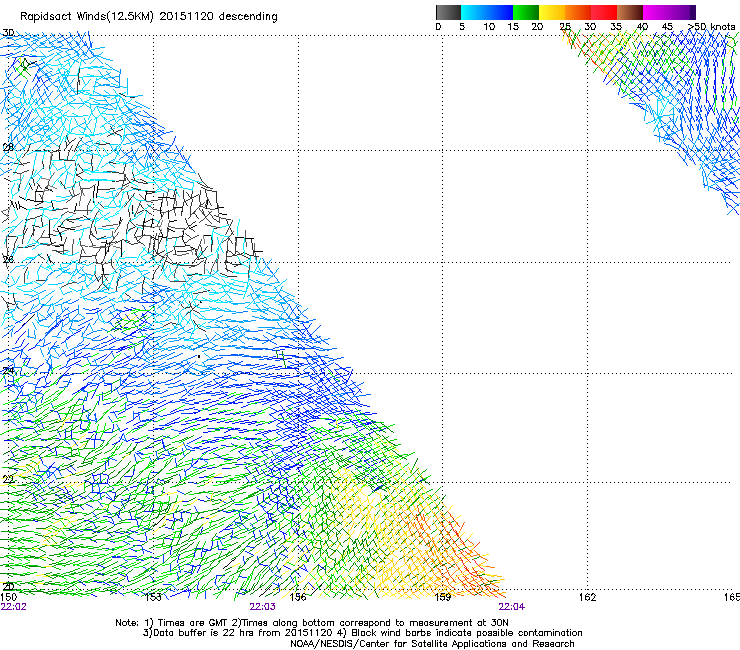This screenshot has height=650, width=740.
Task: Click the longitude label '153'
Action: pos(153,597)
